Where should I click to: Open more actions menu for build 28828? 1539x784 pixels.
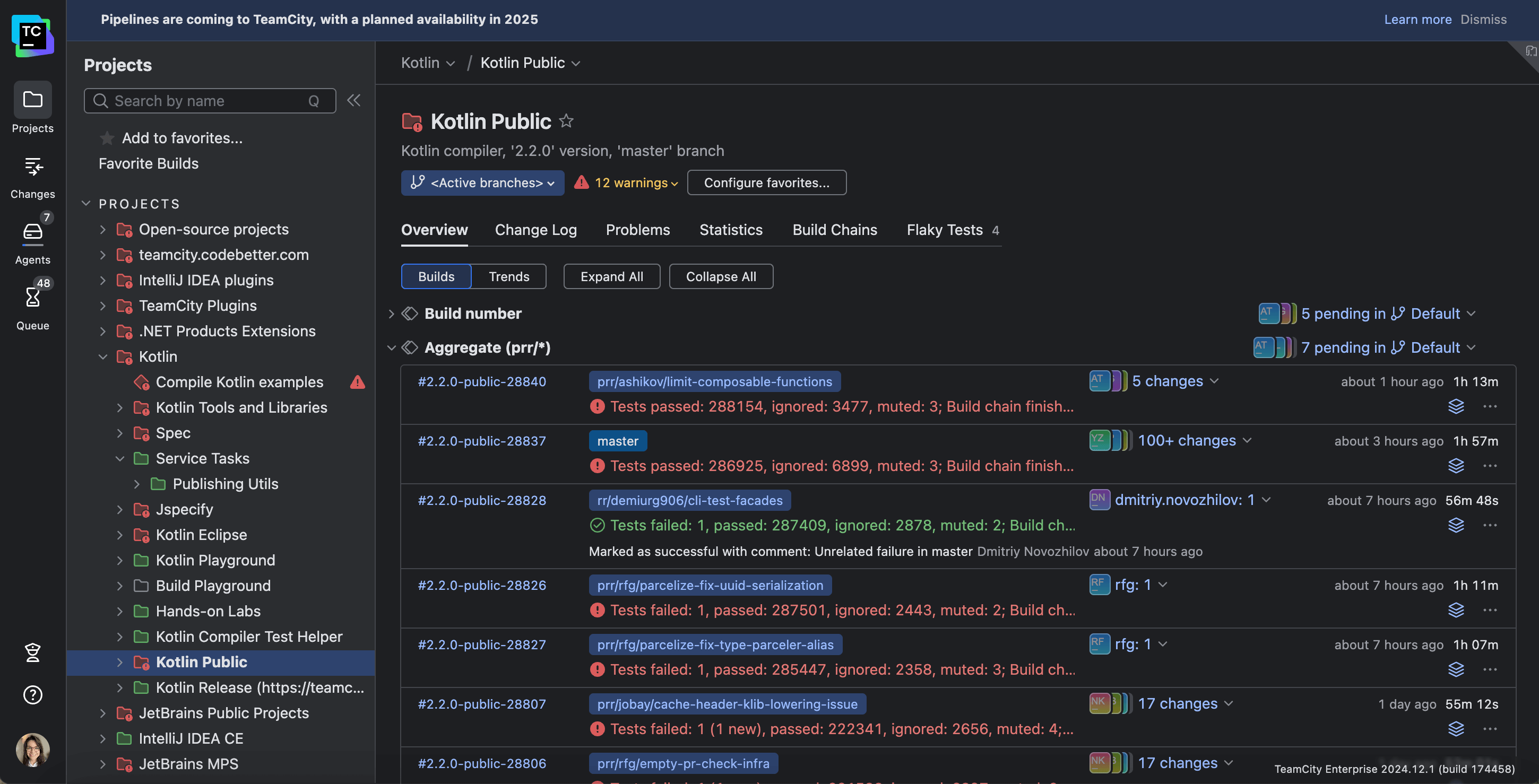[1490, 526]
